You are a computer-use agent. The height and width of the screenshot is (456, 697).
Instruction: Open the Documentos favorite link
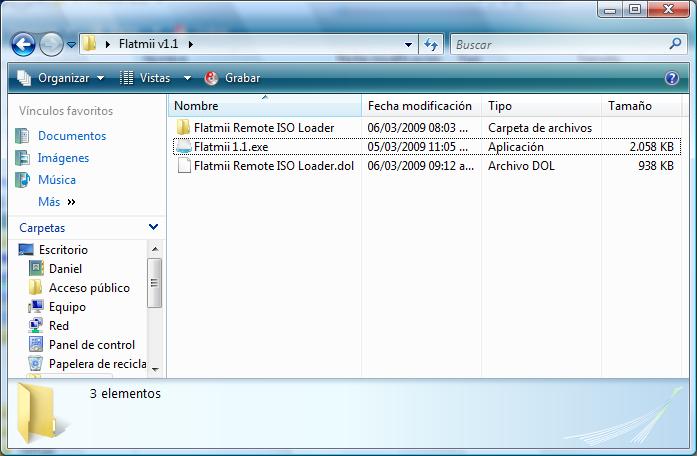[x=72, y=136]
